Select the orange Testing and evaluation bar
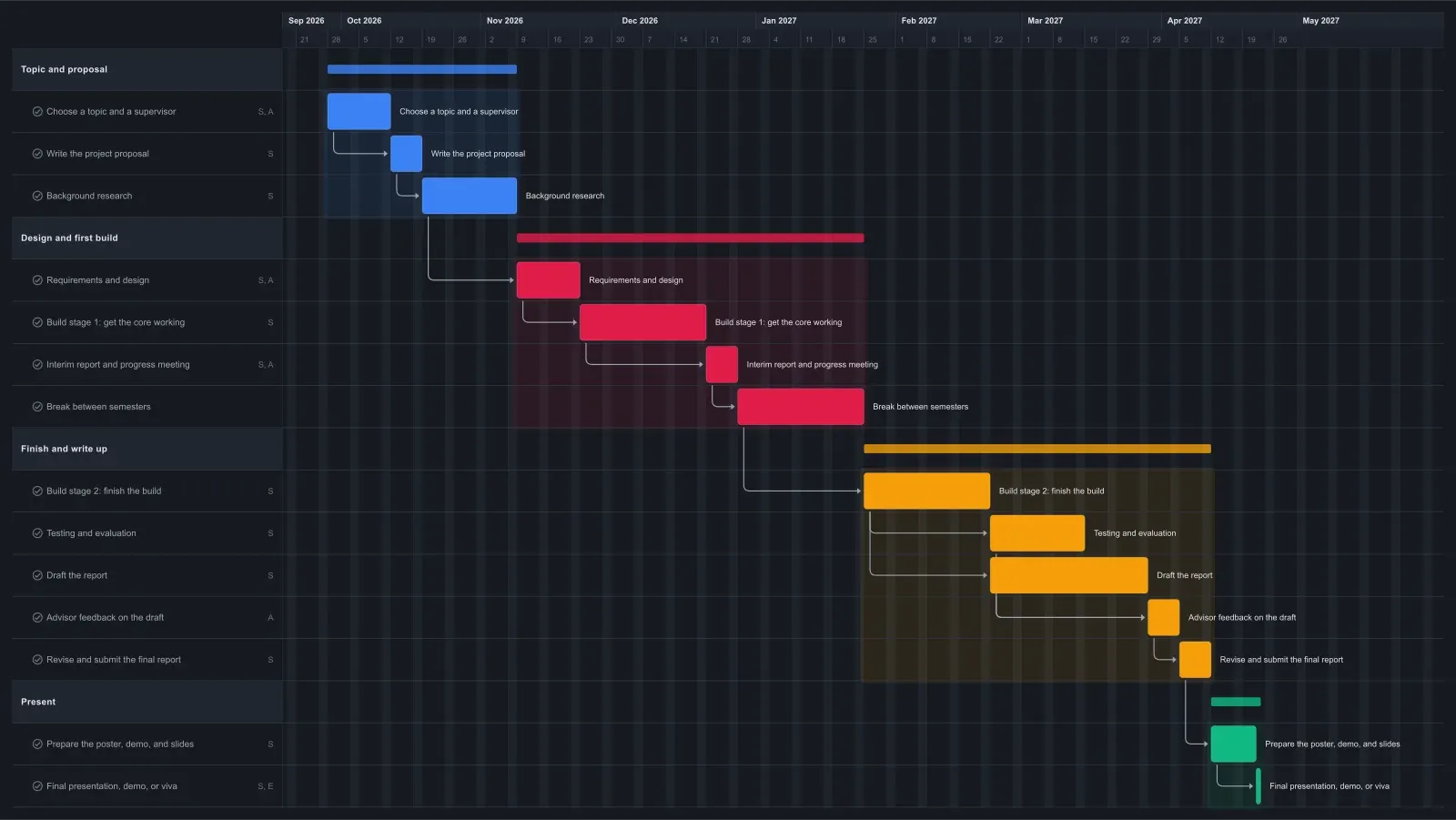This screenshot has width=1456, height=820. 1037,533
